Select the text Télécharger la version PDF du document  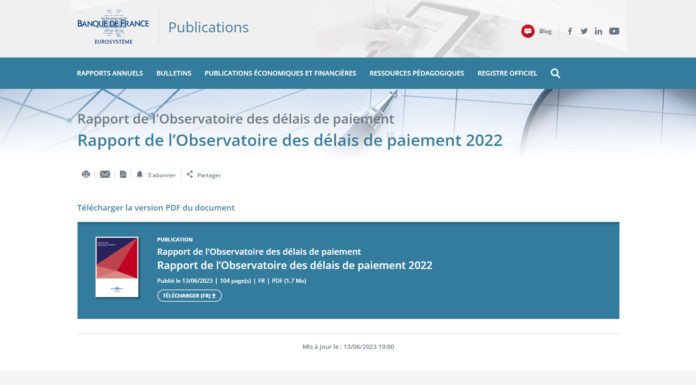[156, 207]
